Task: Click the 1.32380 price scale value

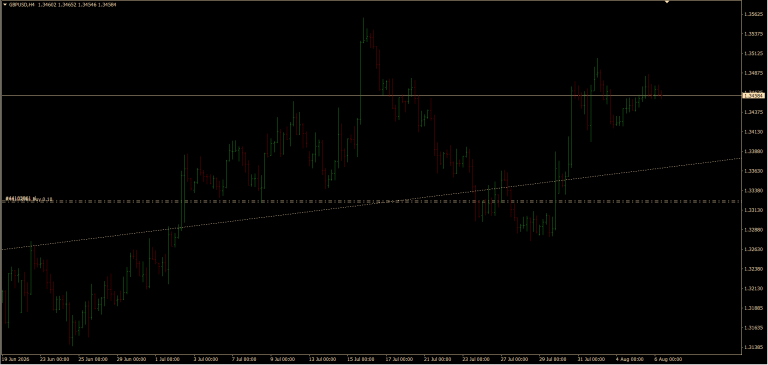Action: click(753, 269)
